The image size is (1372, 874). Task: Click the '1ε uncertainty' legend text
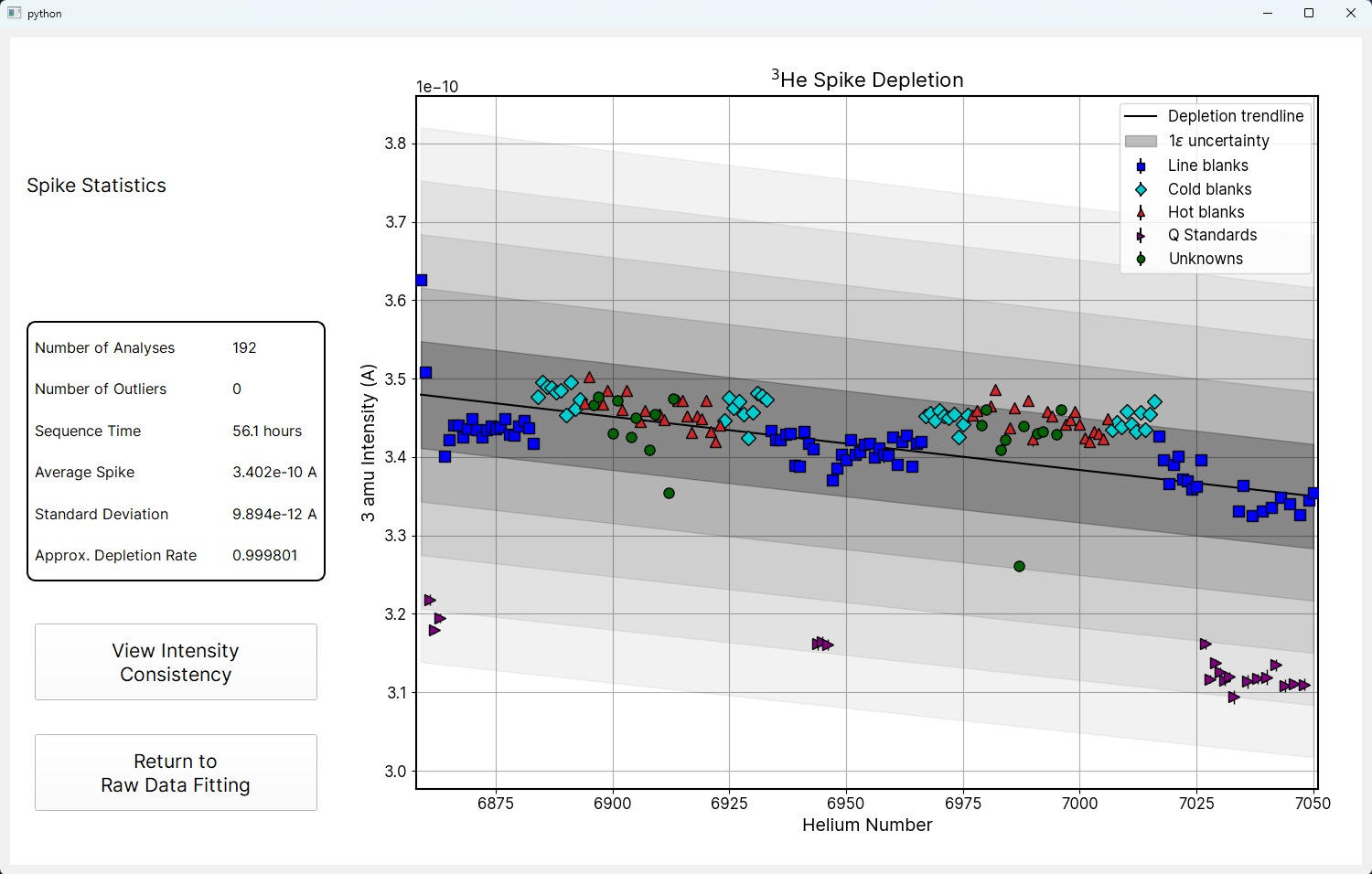tap(1218, 141)
